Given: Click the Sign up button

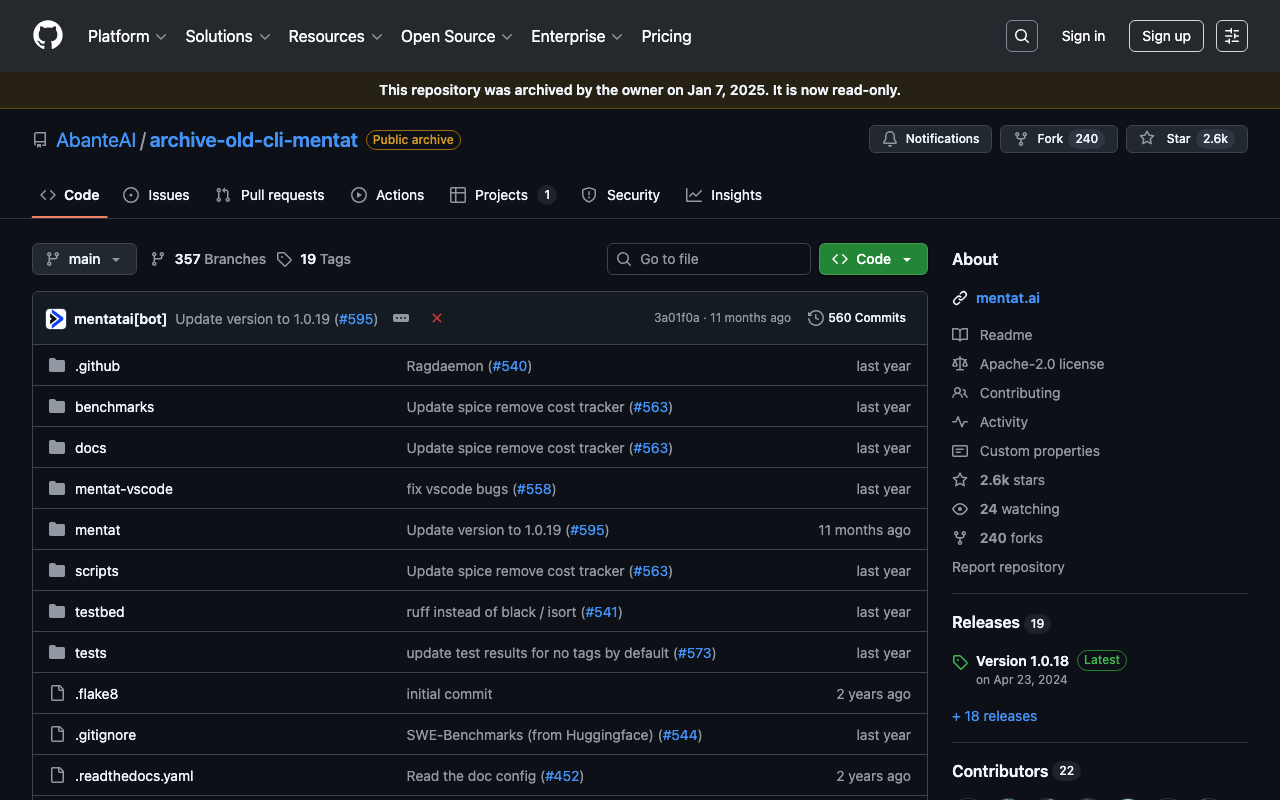Looking at the screenshot, I should point(1165,36).
